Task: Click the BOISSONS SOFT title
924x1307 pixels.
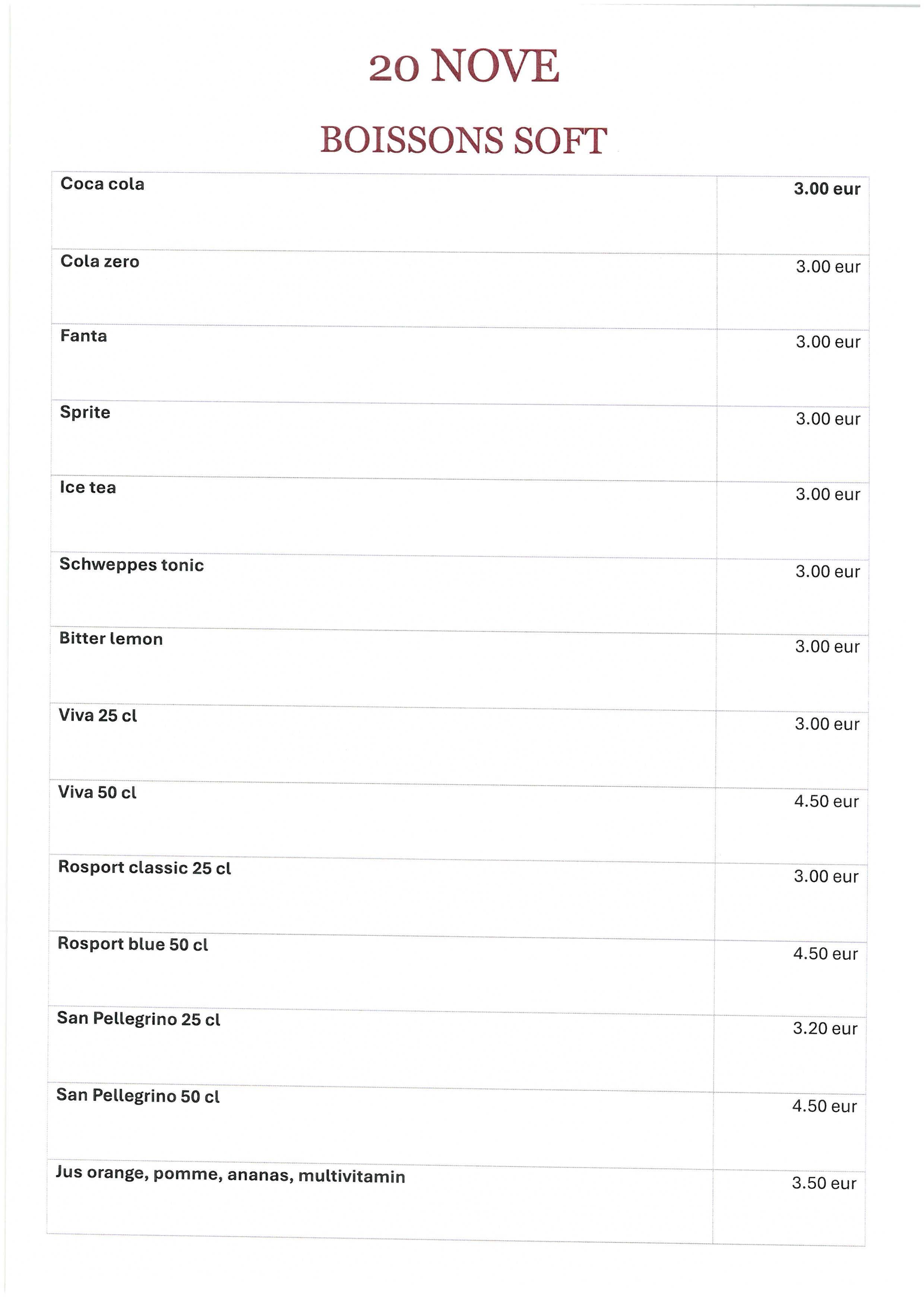Action: [464, 140]
